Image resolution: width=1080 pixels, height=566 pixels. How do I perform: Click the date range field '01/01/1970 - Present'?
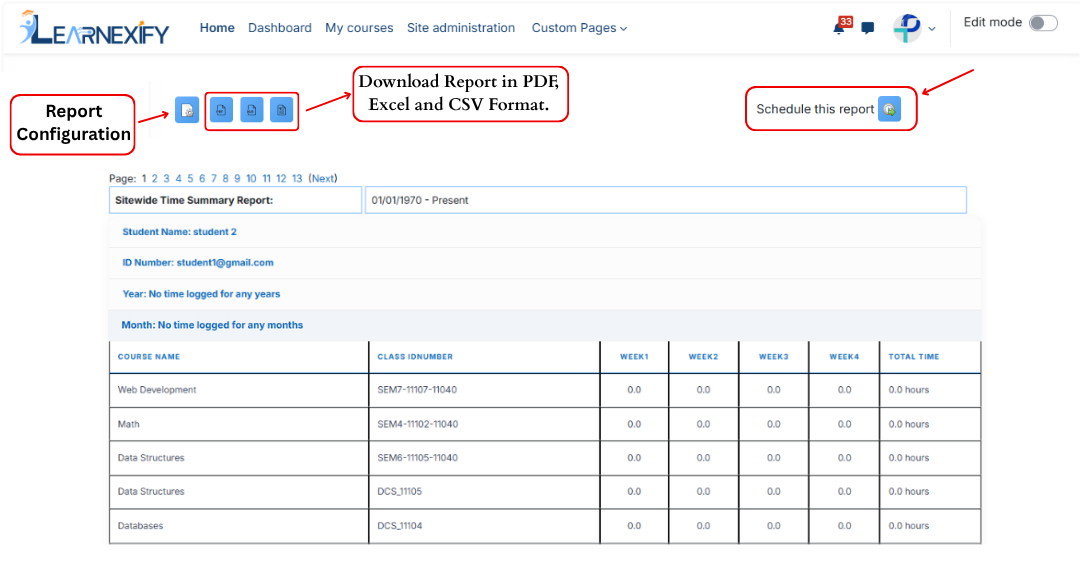click(665, 200)
